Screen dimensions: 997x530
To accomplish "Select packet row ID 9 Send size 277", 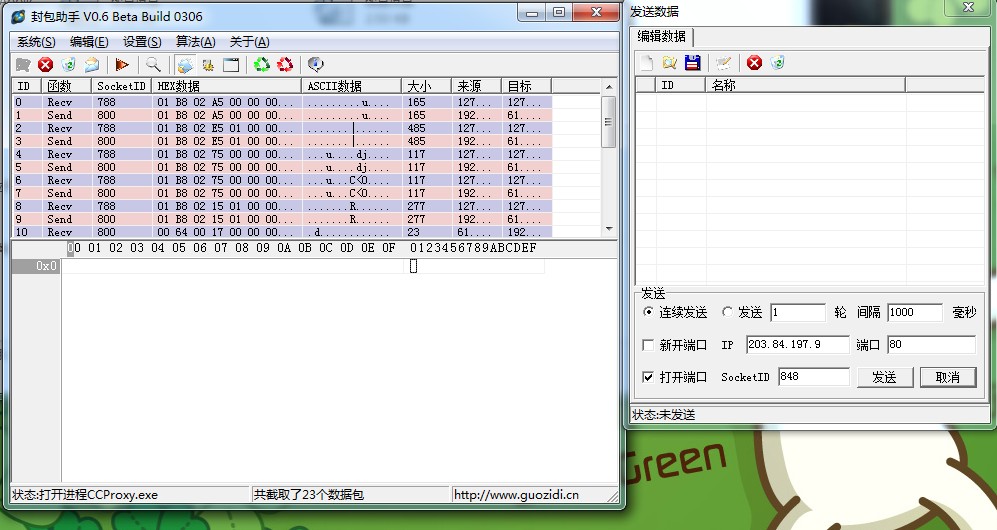I will pyautogui.click(x=282, y=219).
